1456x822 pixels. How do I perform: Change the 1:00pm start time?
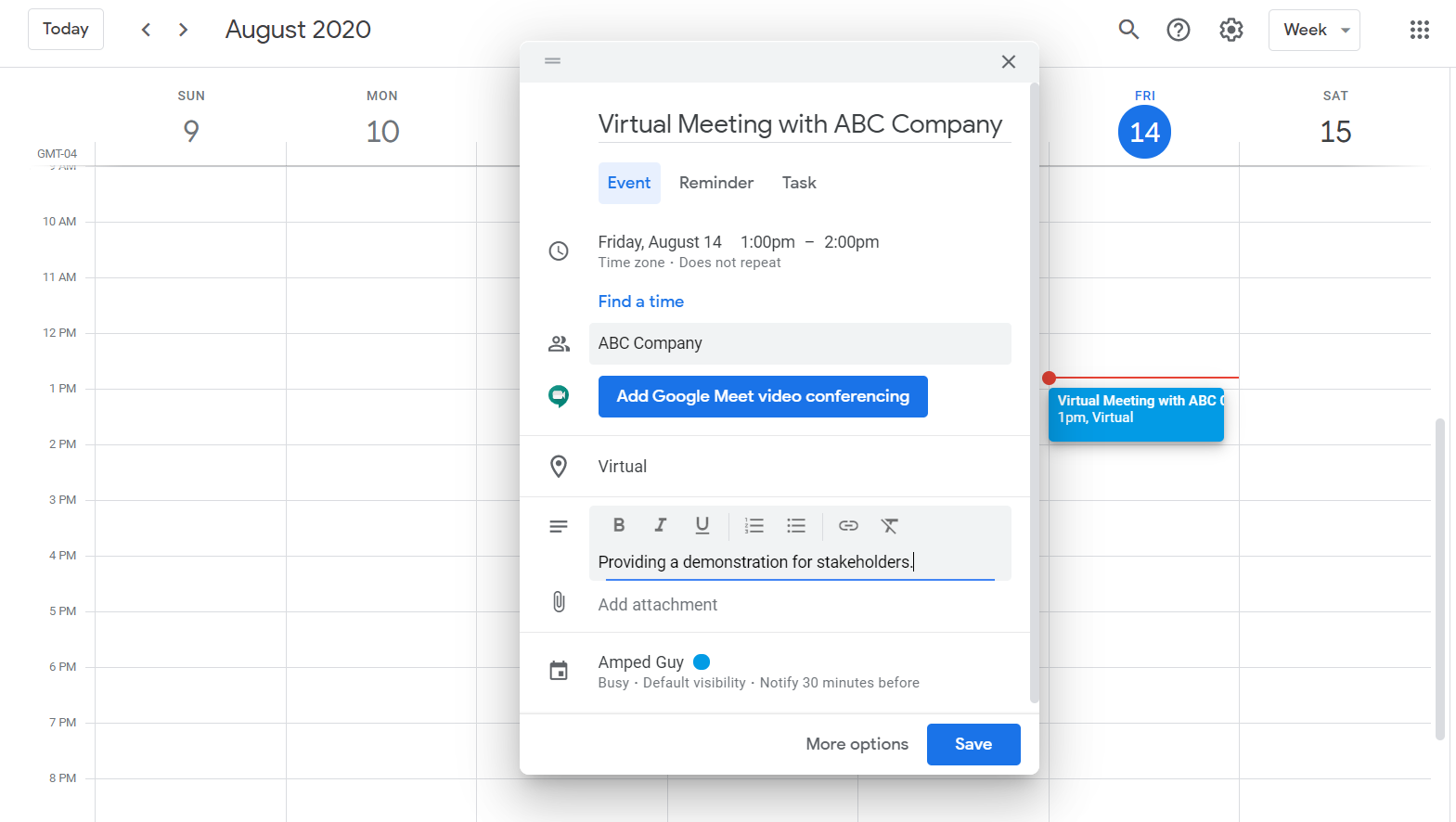[767, 242]
